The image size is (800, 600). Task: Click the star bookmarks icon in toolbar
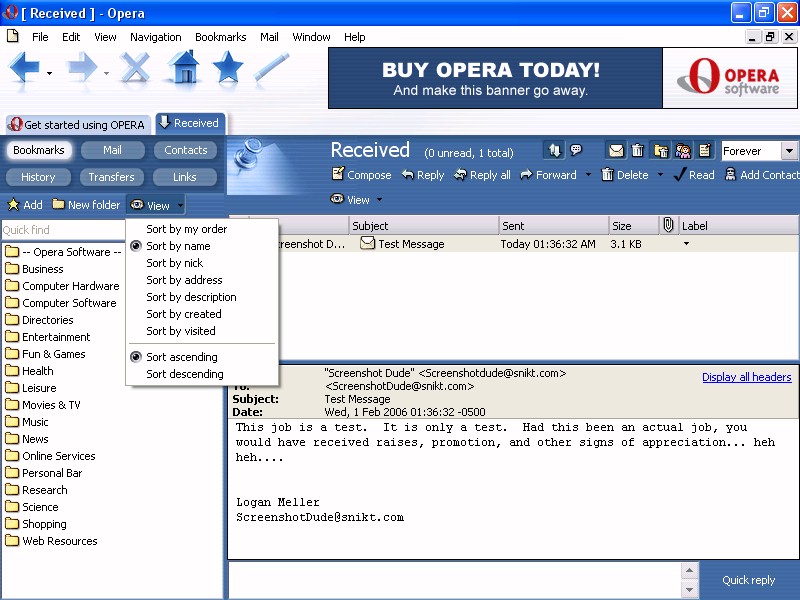point(228,68)
